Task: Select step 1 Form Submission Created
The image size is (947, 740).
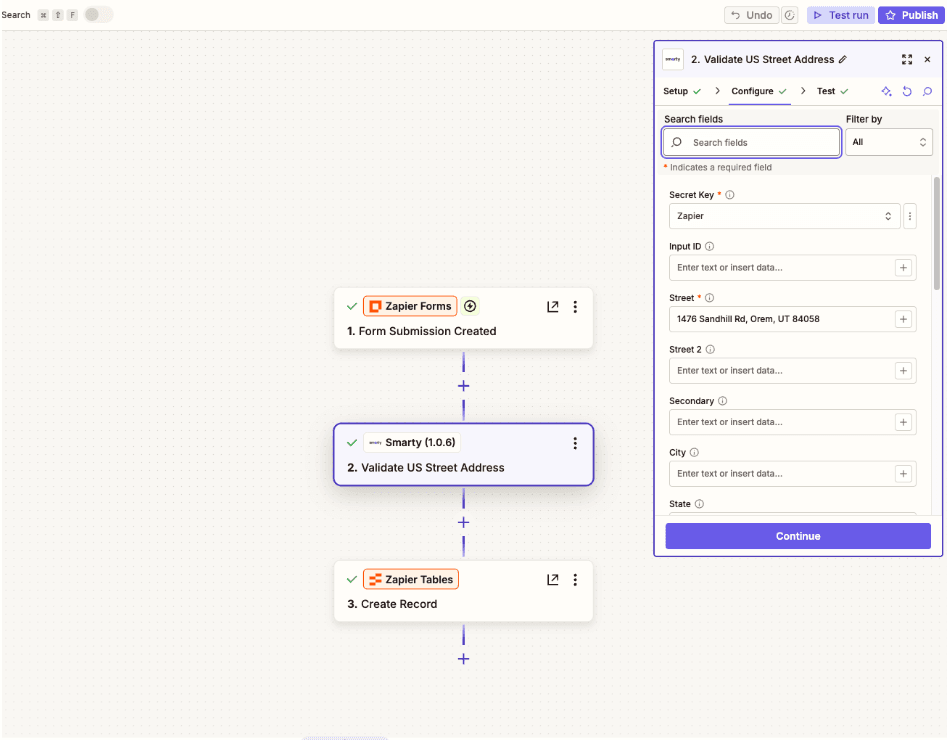Action: click(463, 319)
